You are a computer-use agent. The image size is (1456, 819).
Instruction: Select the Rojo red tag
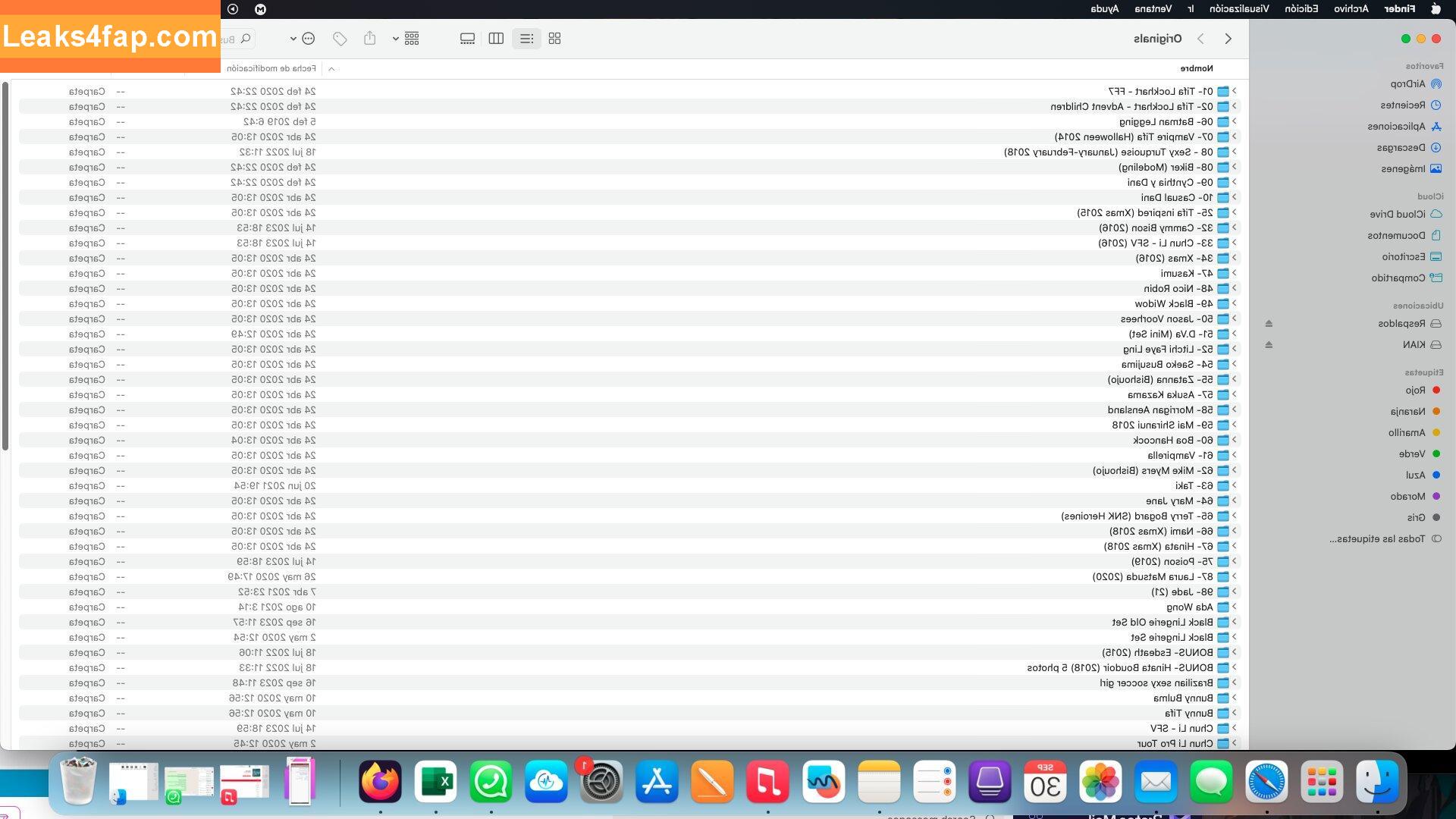(x=1415, y=391)
